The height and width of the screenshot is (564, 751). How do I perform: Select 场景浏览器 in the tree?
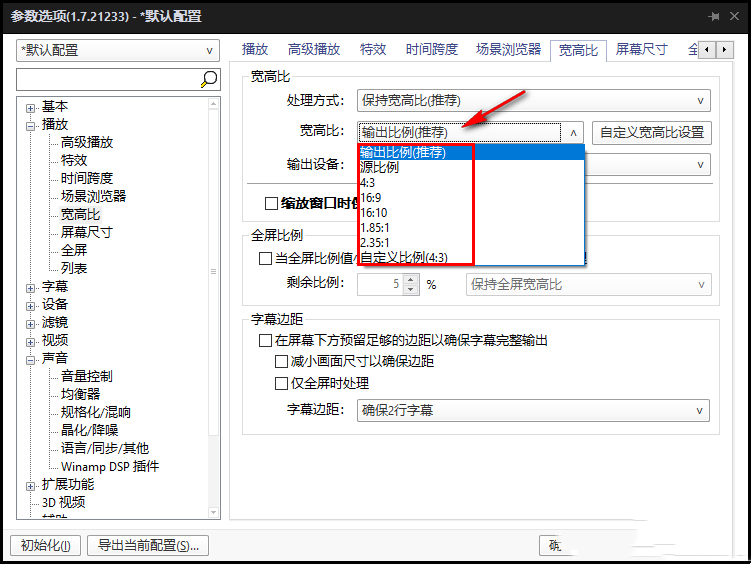coord(93,196)
